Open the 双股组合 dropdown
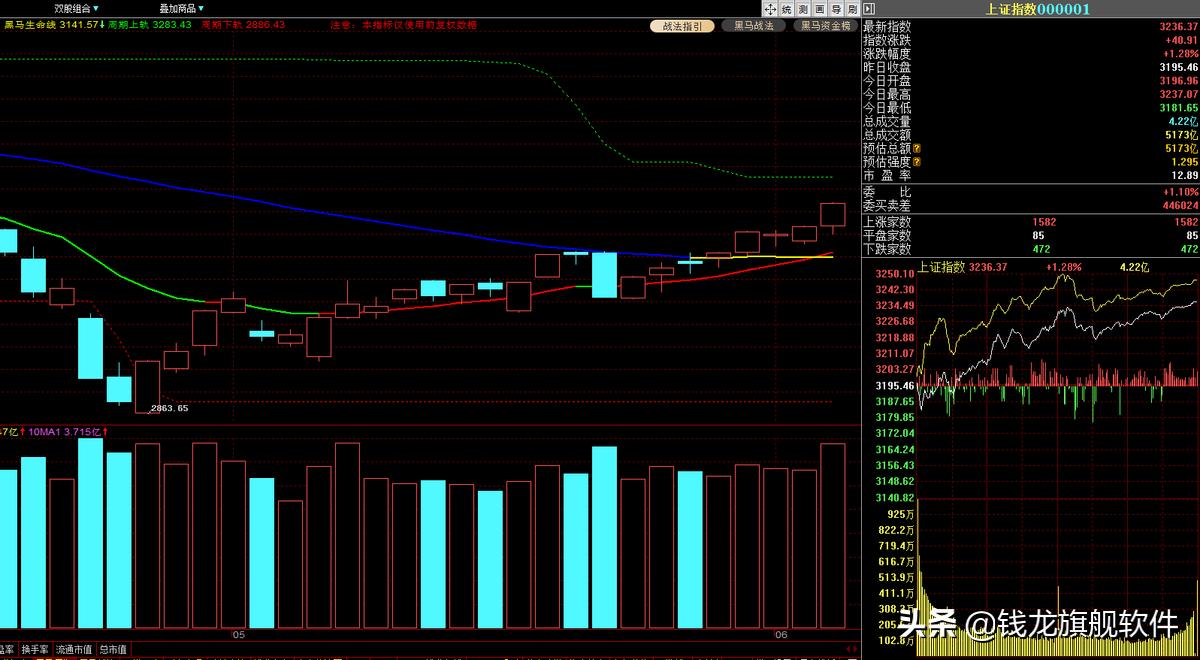Image resolution: width=1200 pixels, height=660 pixels. pos(76,8)
